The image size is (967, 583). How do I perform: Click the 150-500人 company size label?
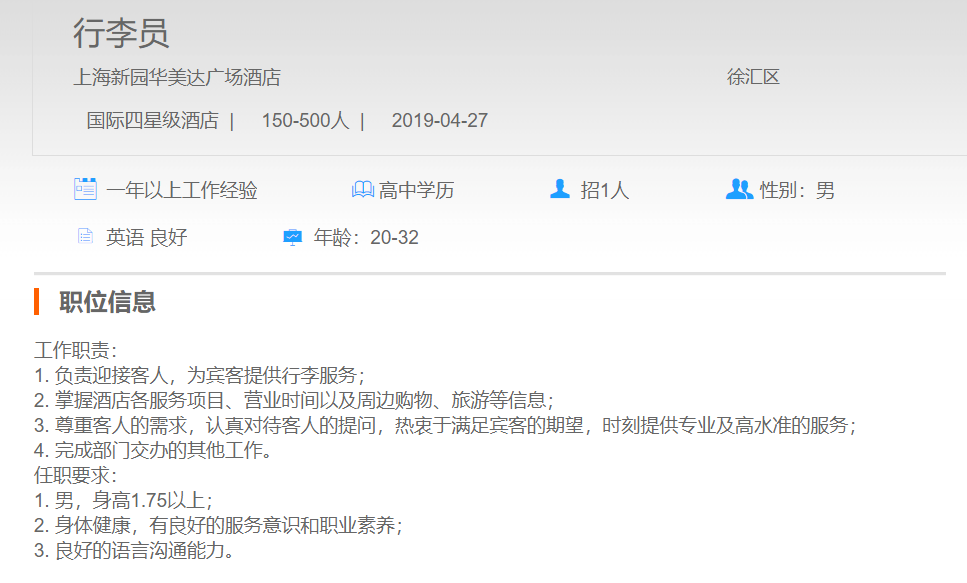click(305, 121)
